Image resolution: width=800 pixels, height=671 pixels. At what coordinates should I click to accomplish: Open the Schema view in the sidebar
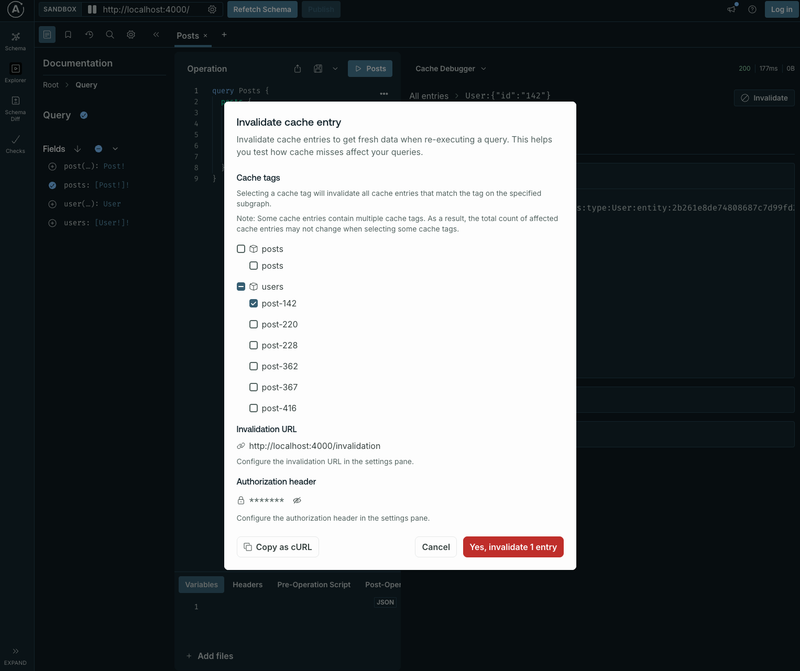[x=15, y=37]
